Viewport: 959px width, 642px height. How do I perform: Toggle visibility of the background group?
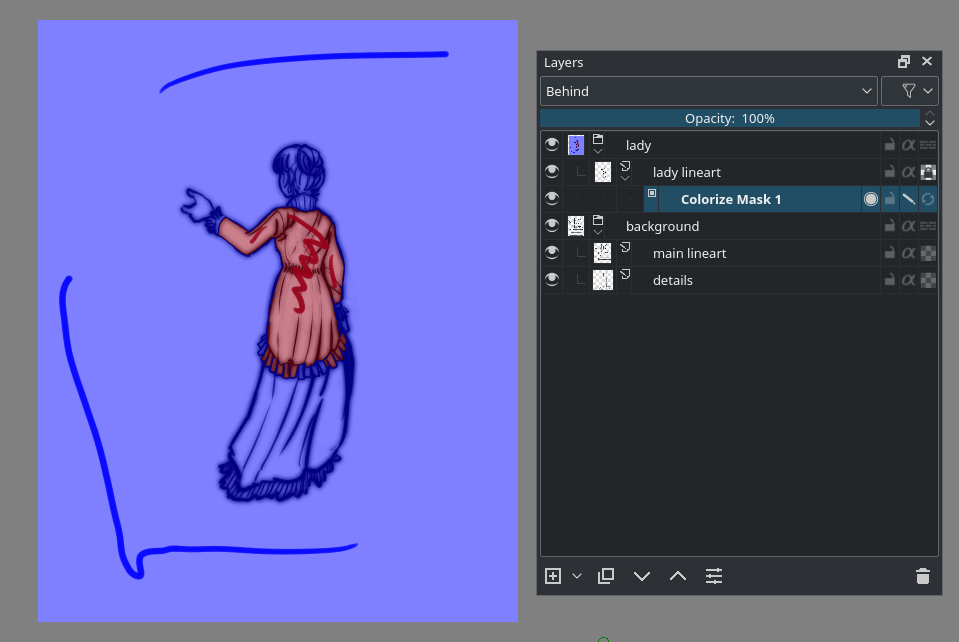coord(552,226)
